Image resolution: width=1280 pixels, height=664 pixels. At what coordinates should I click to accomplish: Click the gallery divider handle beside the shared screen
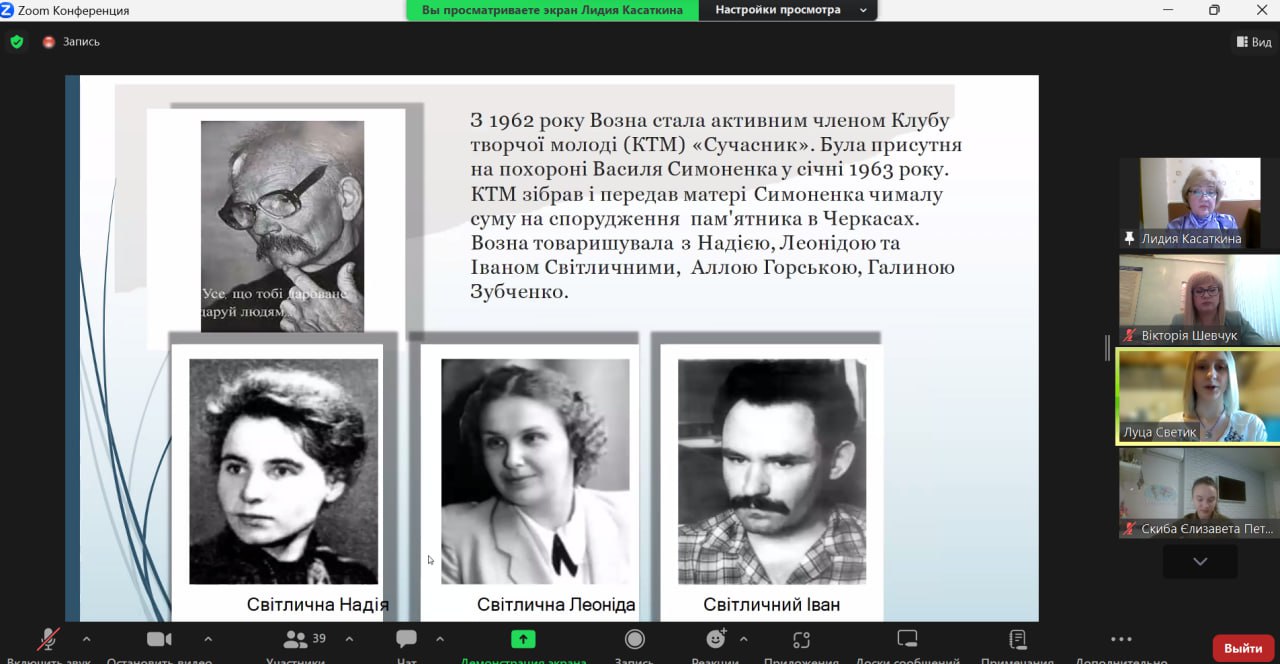[1107, 348]
